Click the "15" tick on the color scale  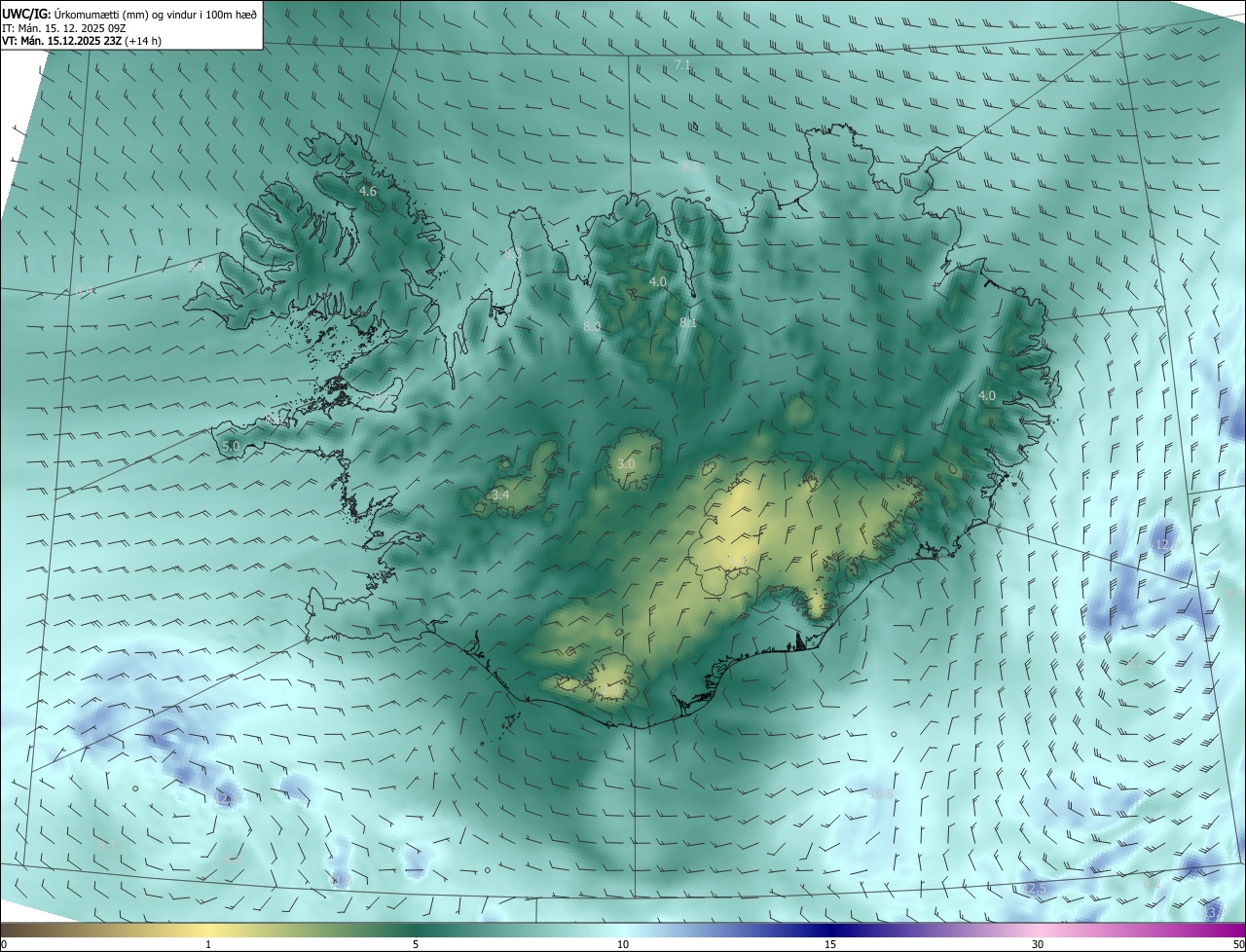pos(830,944)
